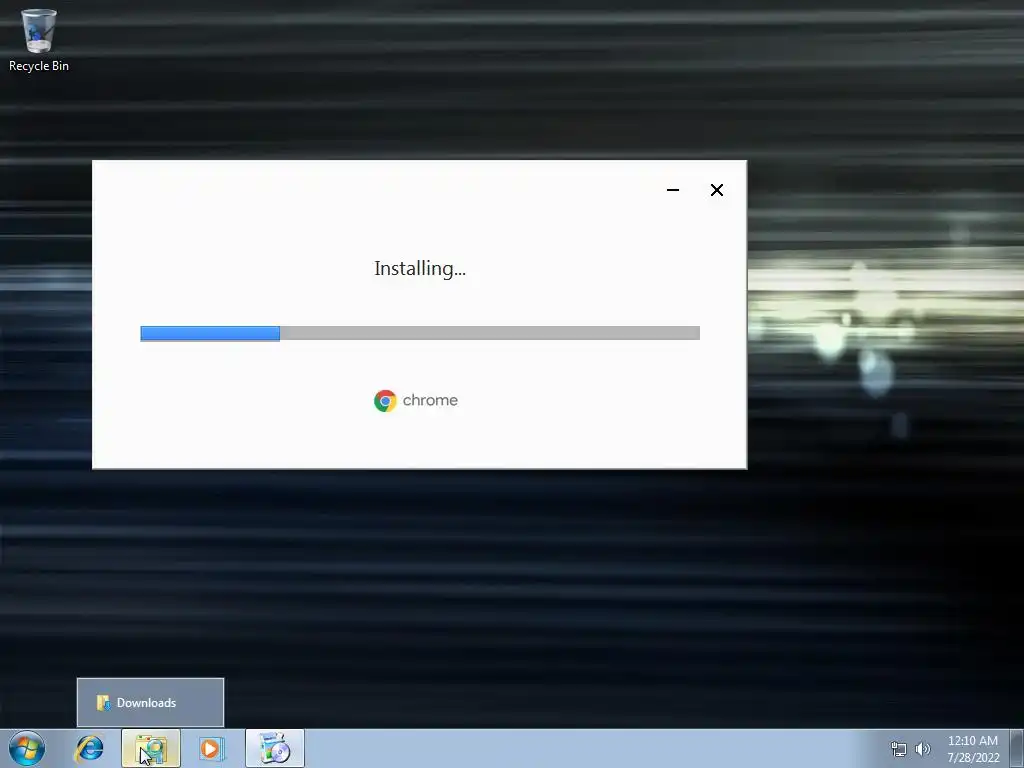Close the Chrome installer window
The image size is (1024, 768).
click(x=716, y=190)
